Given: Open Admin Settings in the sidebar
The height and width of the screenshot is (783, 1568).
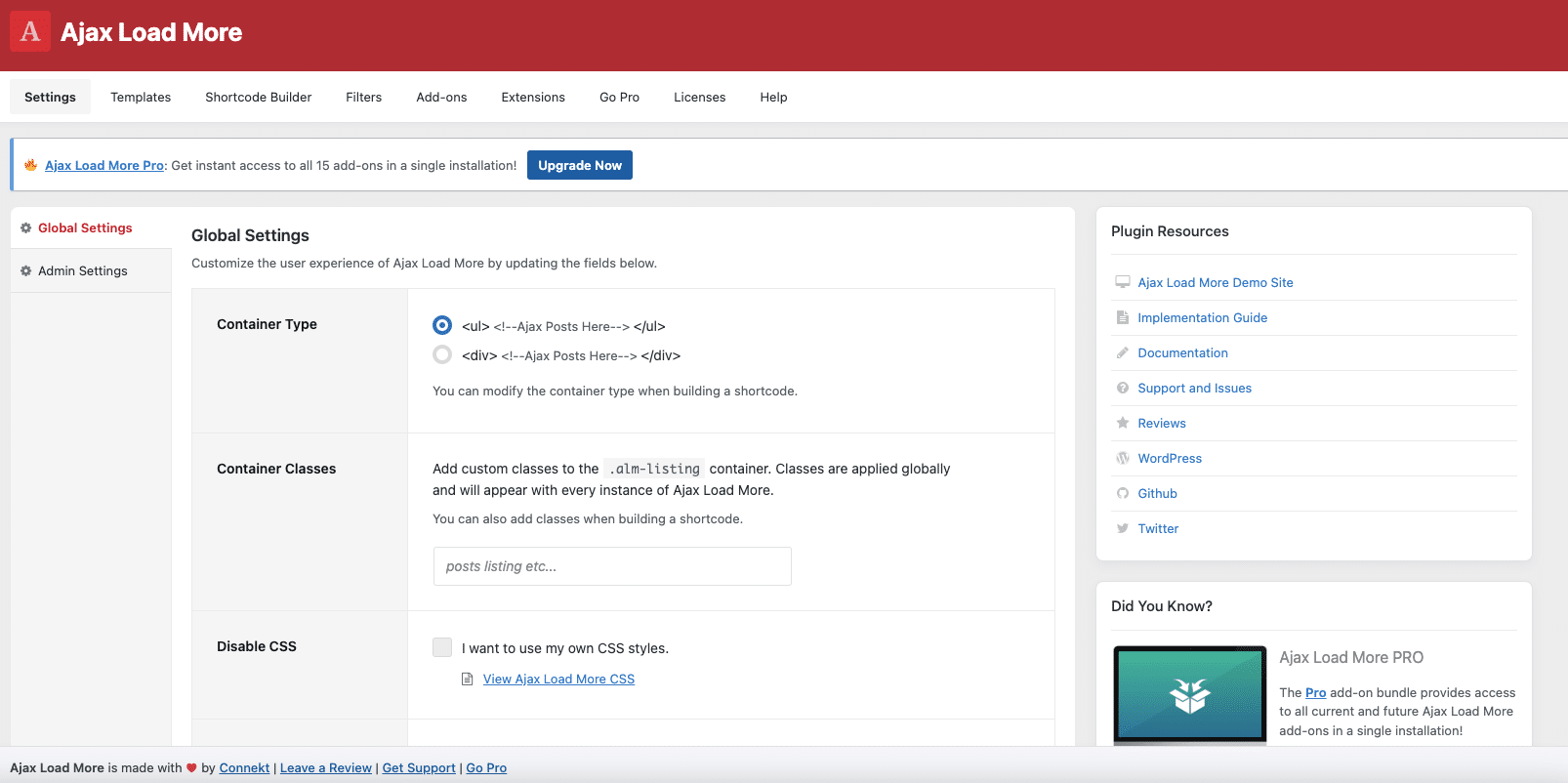Looking at the screenshot, I should point(83,270).
